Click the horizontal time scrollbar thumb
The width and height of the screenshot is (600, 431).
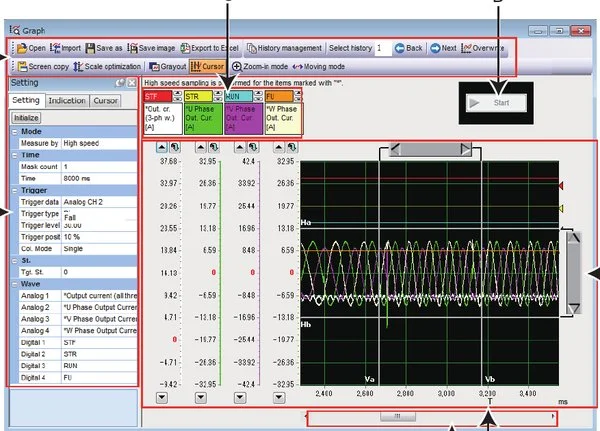[x=398, y=416]
